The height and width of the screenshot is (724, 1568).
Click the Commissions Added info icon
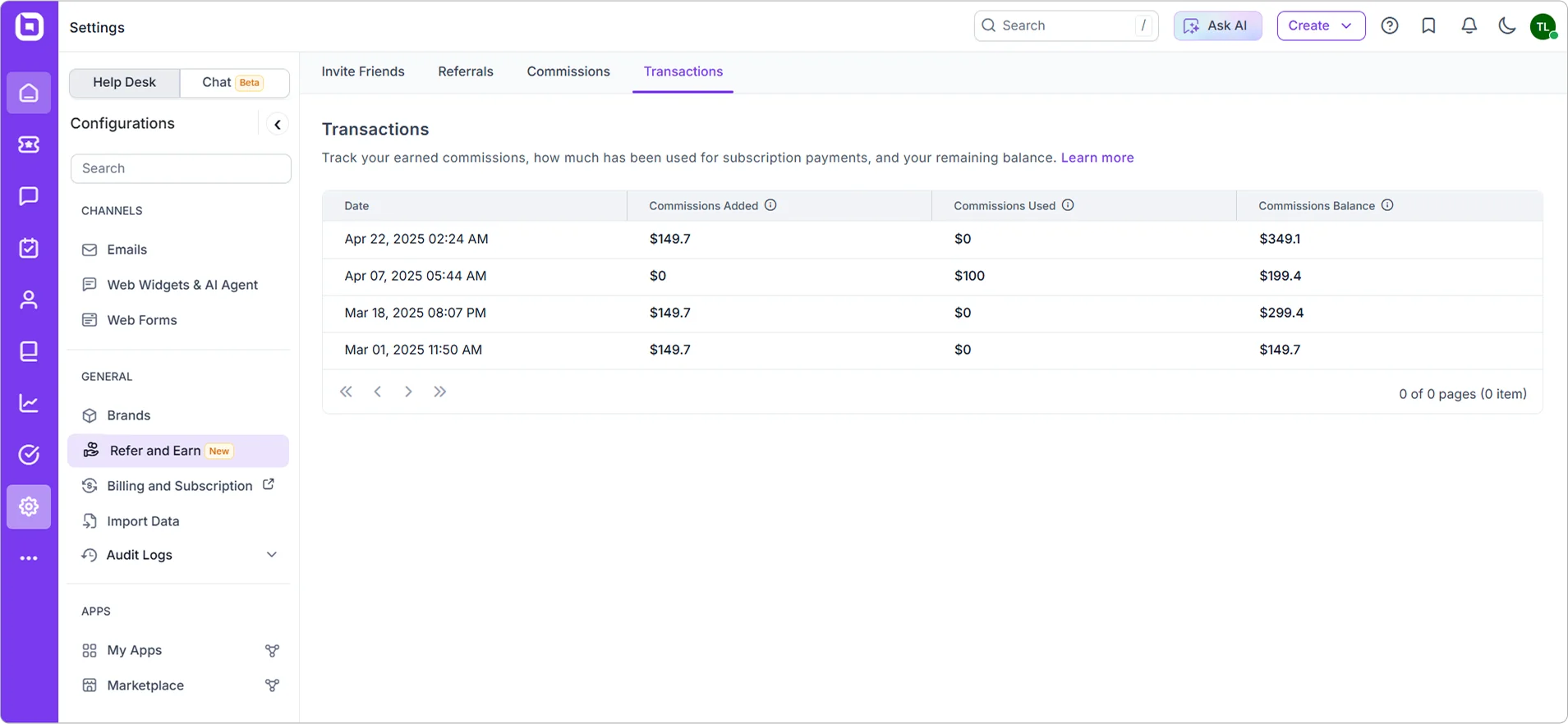pos(770,205)
